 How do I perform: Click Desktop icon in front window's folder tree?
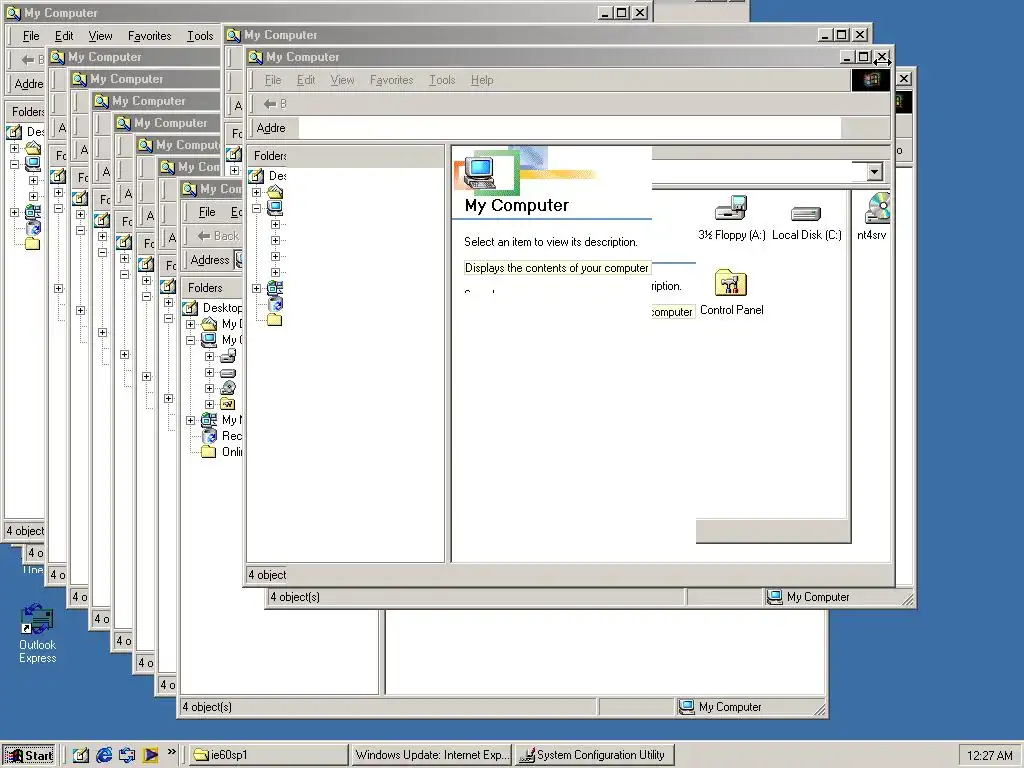pos(257,176)
